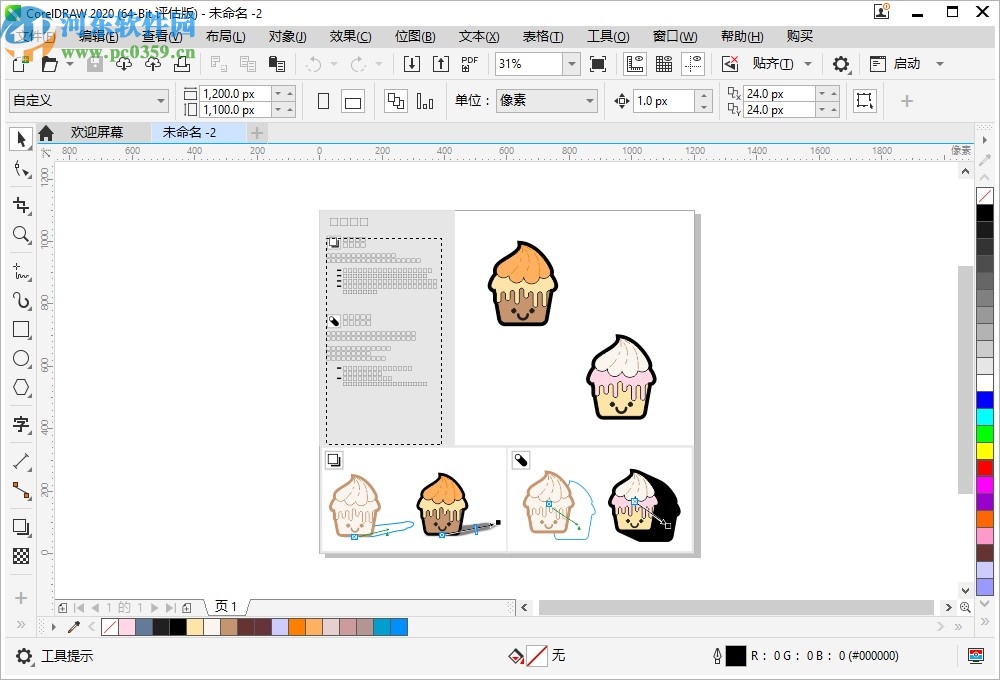The image size is (1000, 680).
Task: Switch to the 欢迎屏幕 tab
Action: (x=96, y=131)
